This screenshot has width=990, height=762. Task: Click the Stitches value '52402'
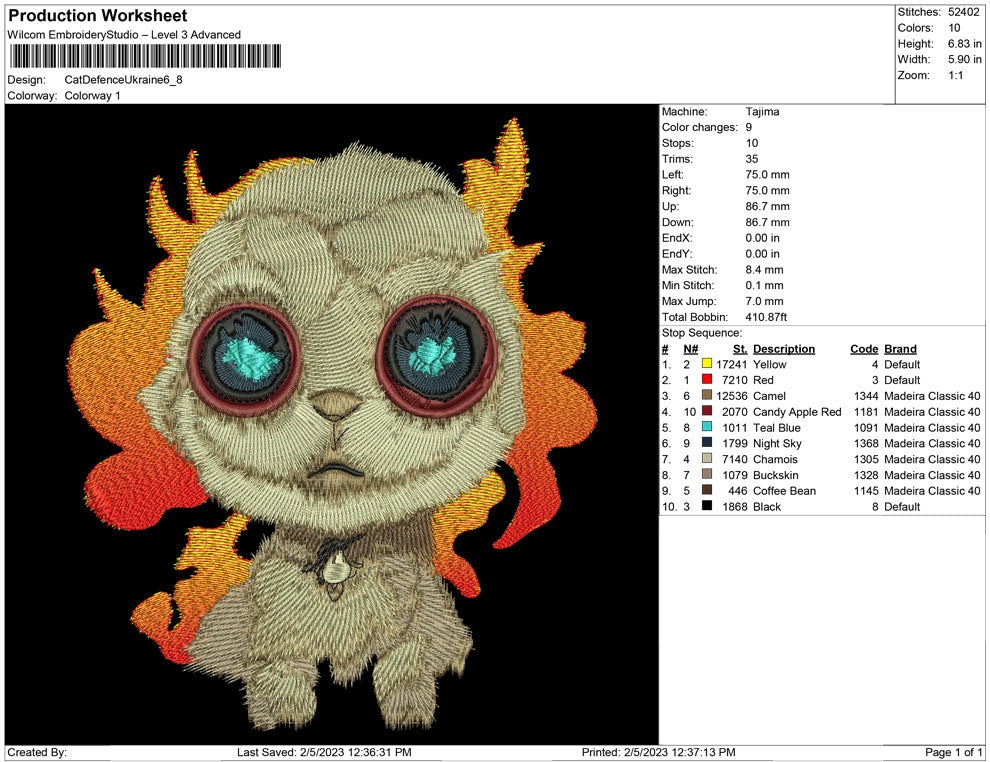[963, 12]
